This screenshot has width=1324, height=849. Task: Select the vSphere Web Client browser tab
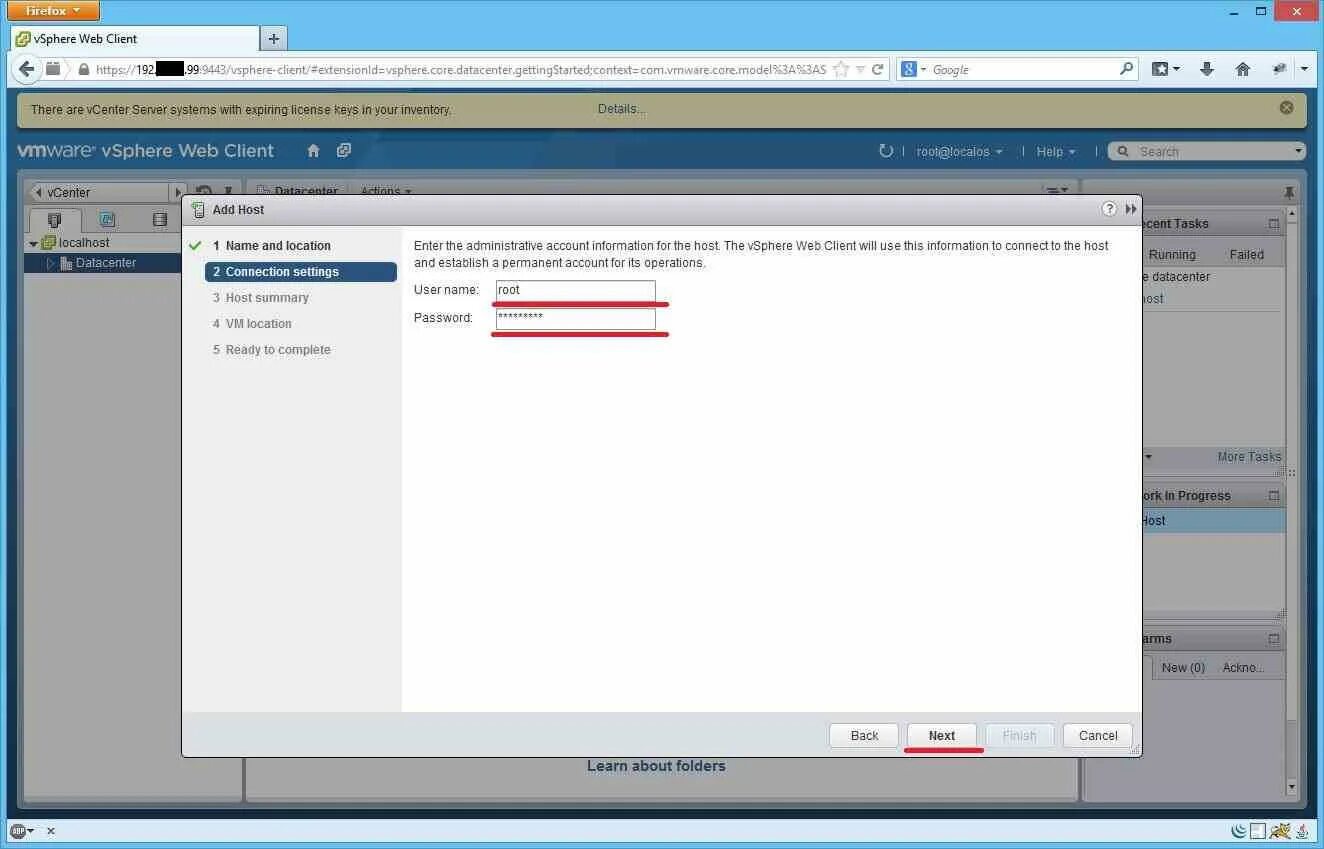click(134, 38)
